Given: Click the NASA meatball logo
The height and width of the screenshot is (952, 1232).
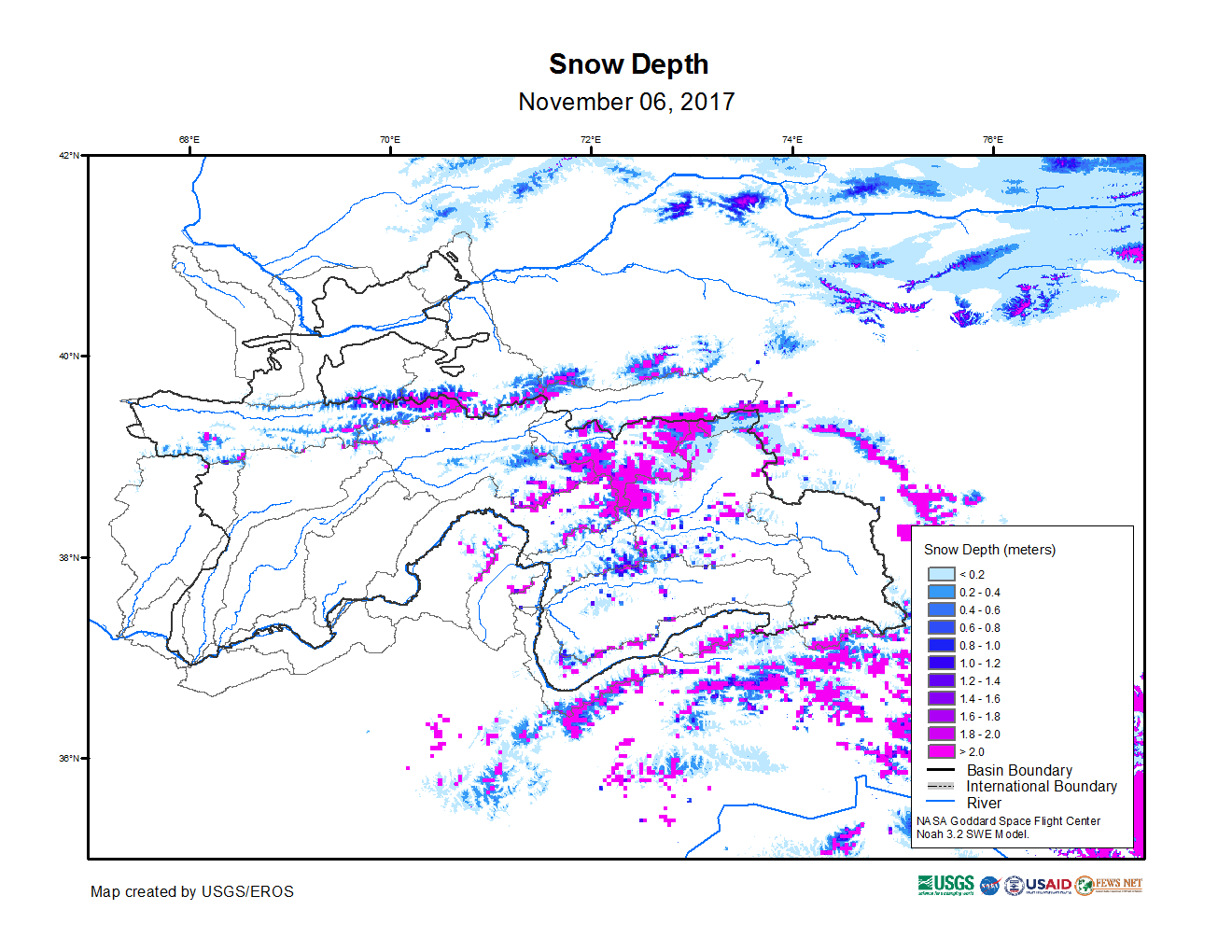Looking at the screenshot, I should pos(990,886).
